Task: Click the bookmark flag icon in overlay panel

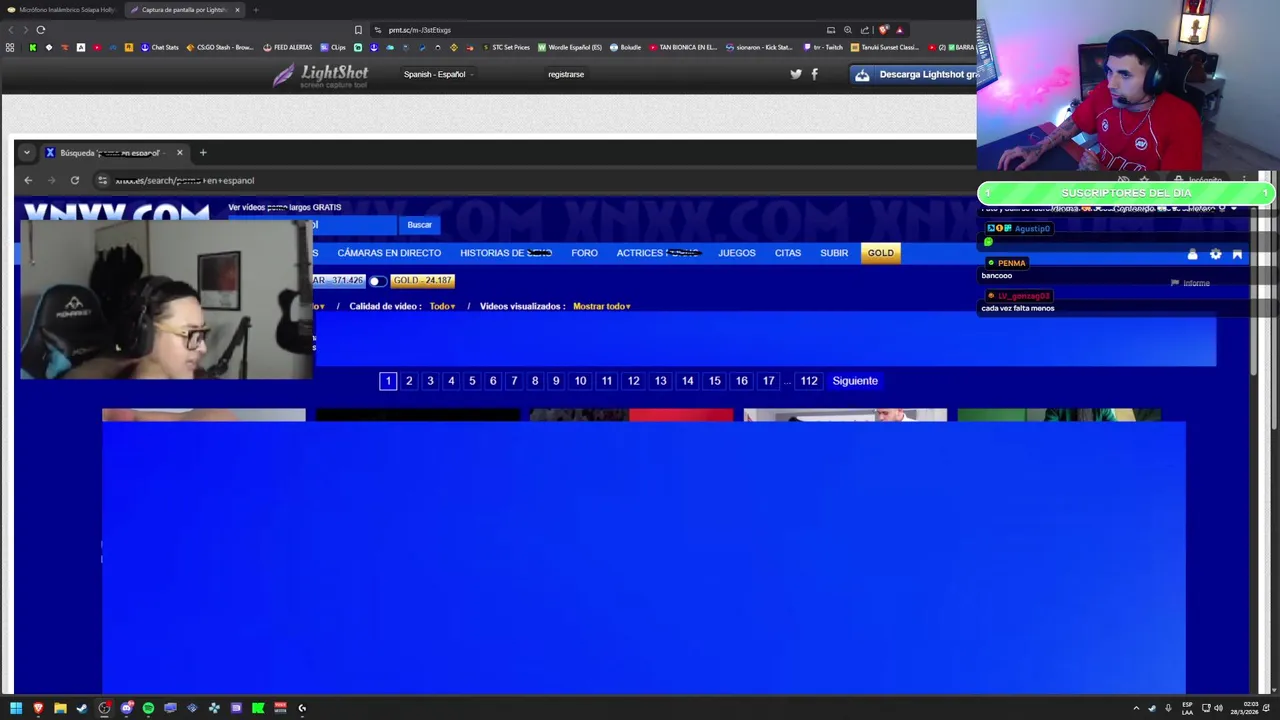Action: [x=1237, y=254]
